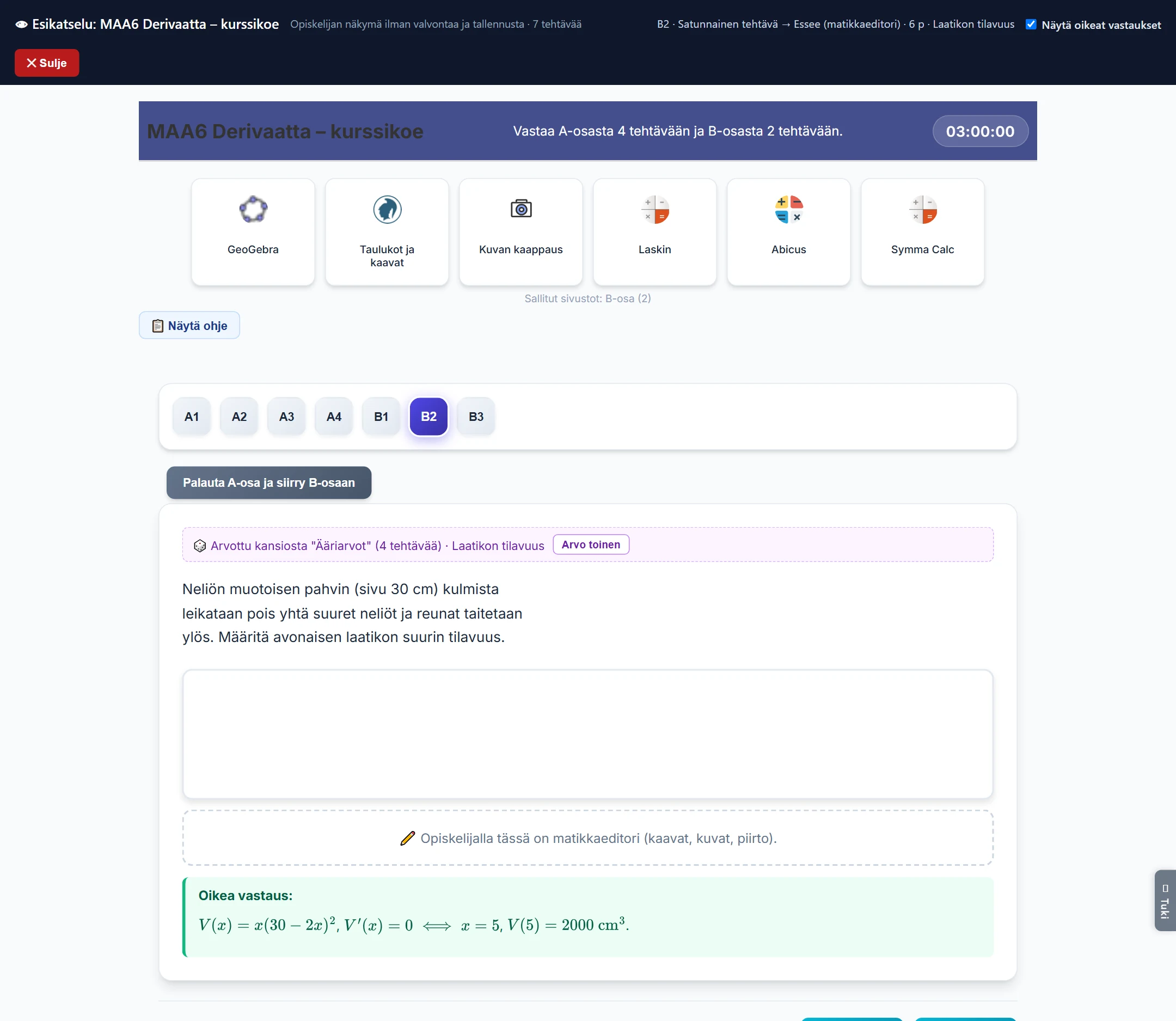The image size is (1176, 1021).
Task: Open the Abicus calculator
Action: 788,232
